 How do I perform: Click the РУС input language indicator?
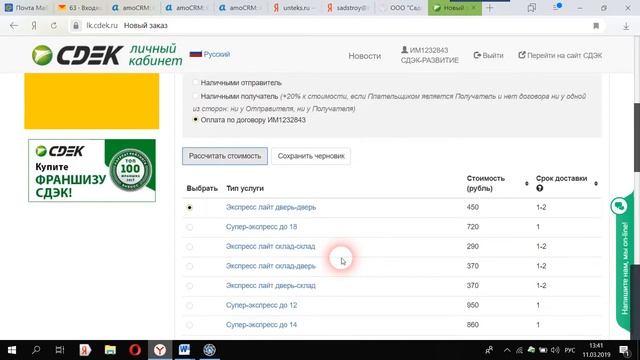pos(570,350)
